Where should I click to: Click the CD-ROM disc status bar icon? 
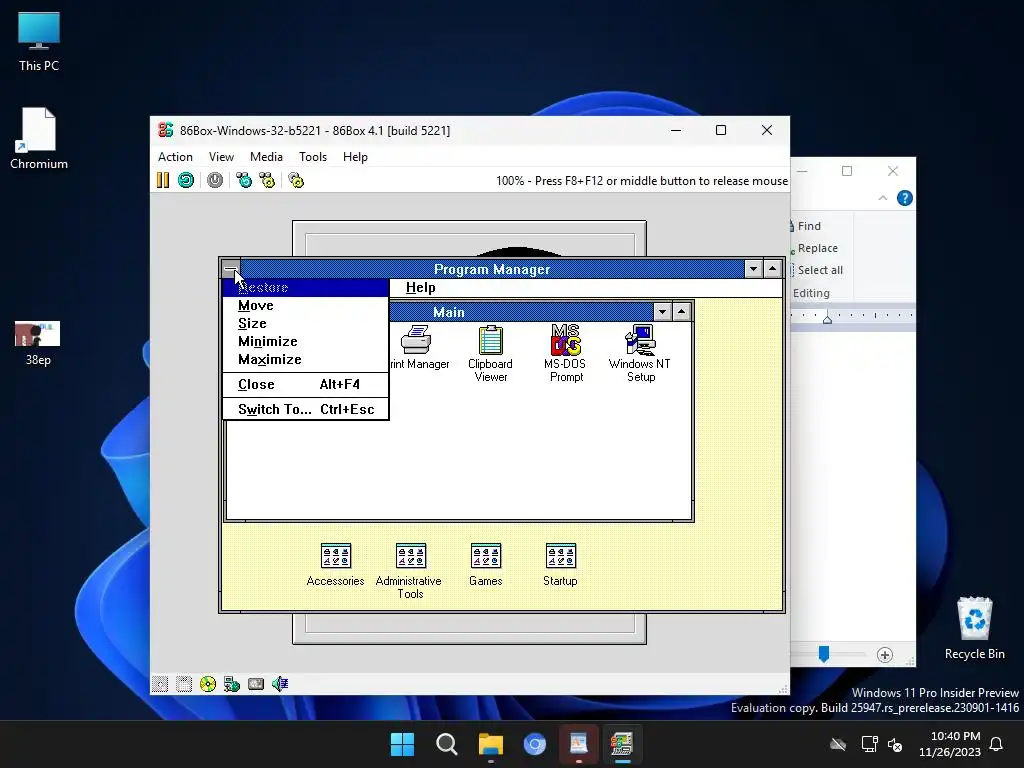[208, 684]
